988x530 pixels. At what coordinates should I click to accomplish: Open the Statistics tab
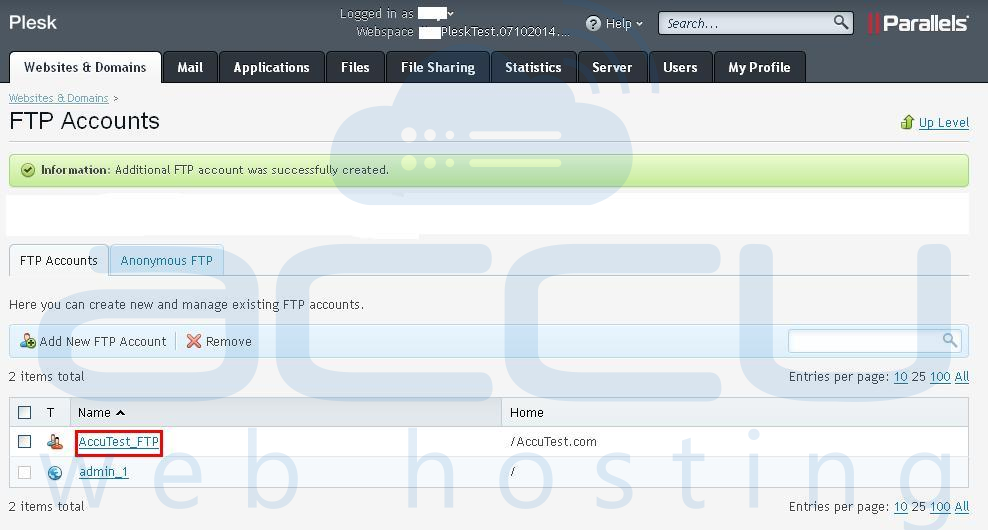click(x=533, y=67)
